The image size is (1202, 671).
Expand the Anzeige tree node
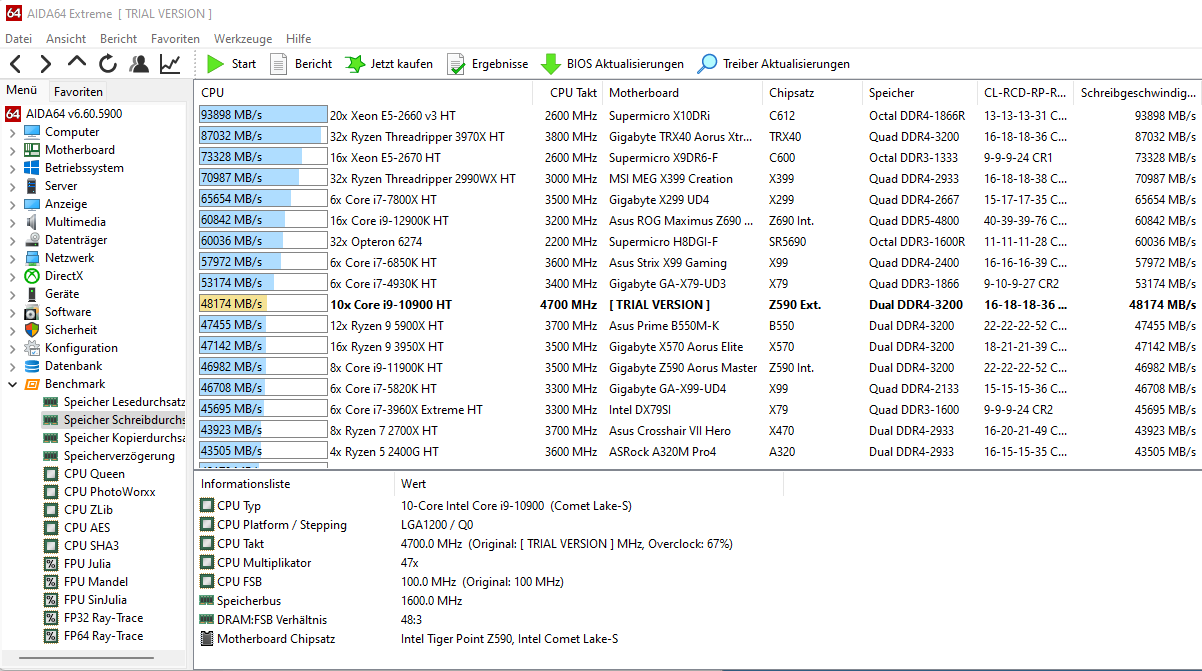coord(12,204)
